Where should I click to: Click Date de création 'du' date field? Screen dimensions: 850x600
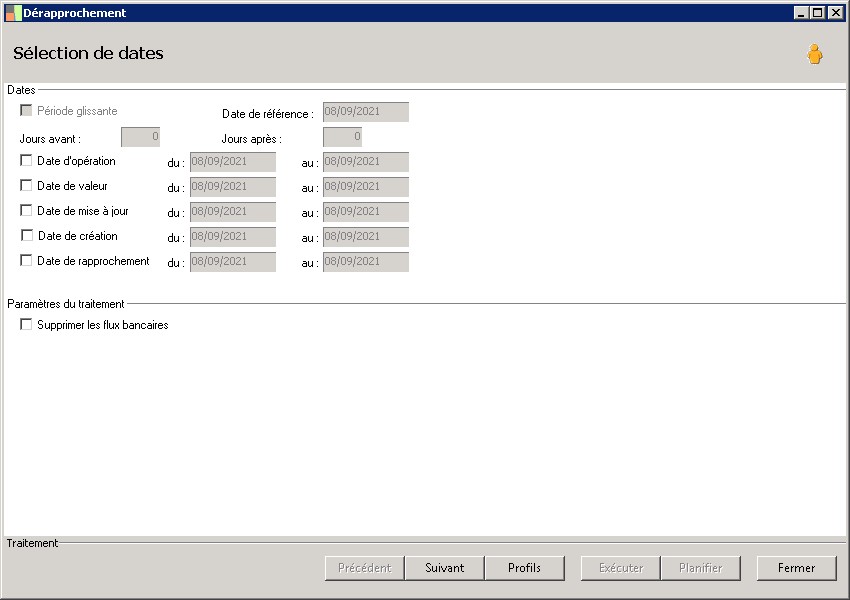pos(233,236)
